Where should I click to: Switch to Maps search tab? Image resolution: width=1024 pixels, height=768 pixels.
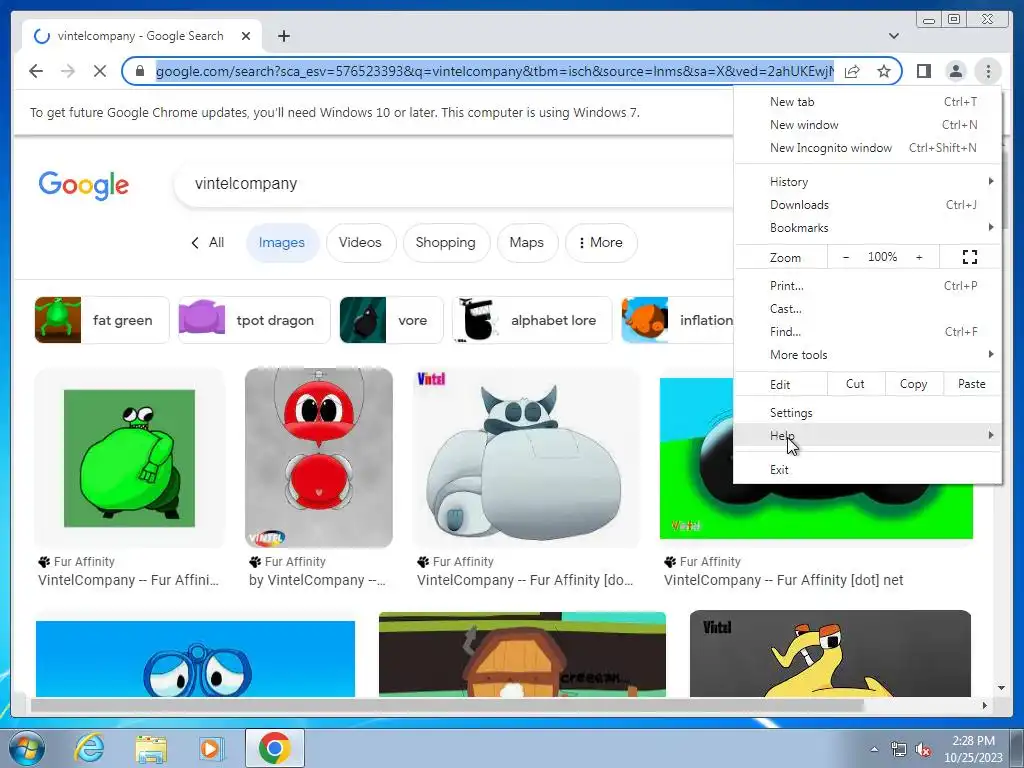coord(526,243)
